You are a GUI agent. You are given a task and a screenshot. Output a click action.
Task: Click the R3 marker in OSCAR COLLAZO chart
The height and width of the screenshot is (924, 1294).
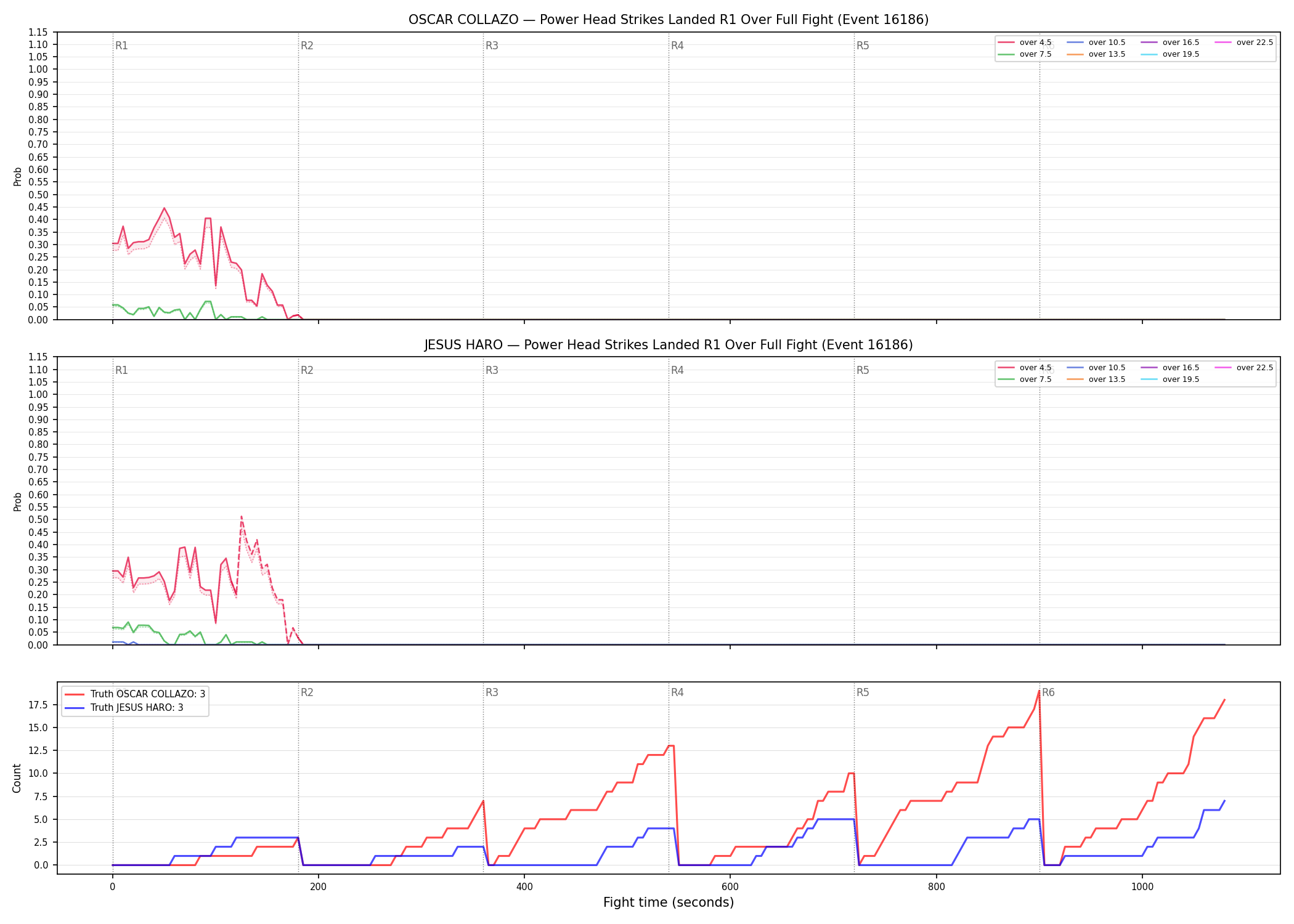click(492, 46)
